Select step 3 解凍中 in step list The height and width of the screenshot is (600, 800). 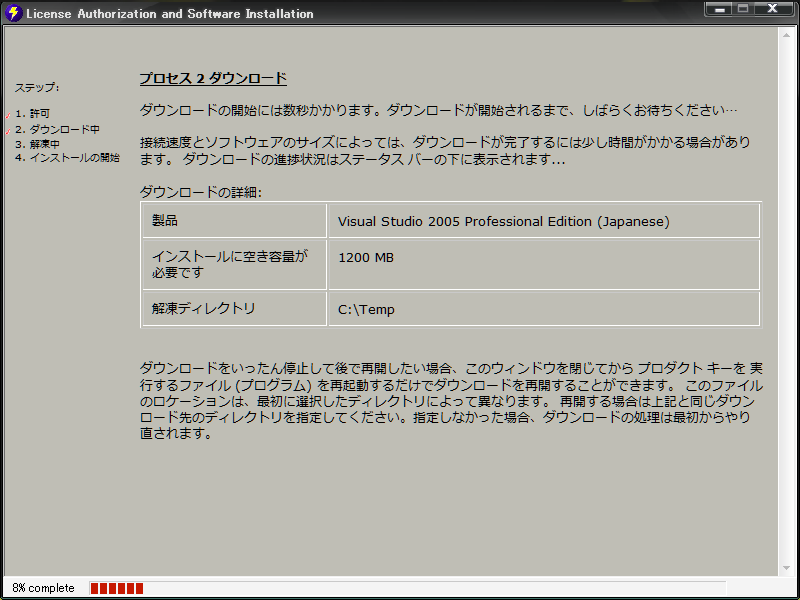(38, 143)
